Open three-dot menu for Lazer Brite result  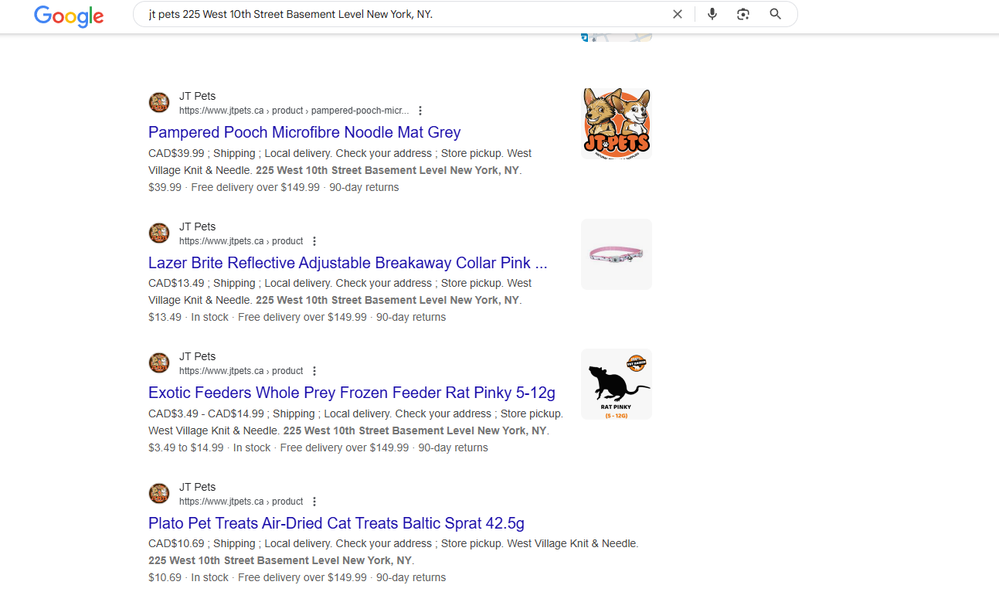coord(314,241)
